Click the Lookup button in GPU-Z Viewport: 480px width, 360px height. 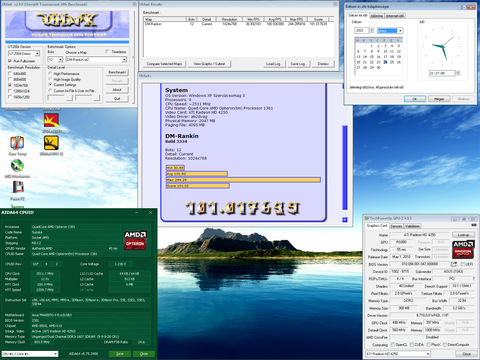click(463, 235)
